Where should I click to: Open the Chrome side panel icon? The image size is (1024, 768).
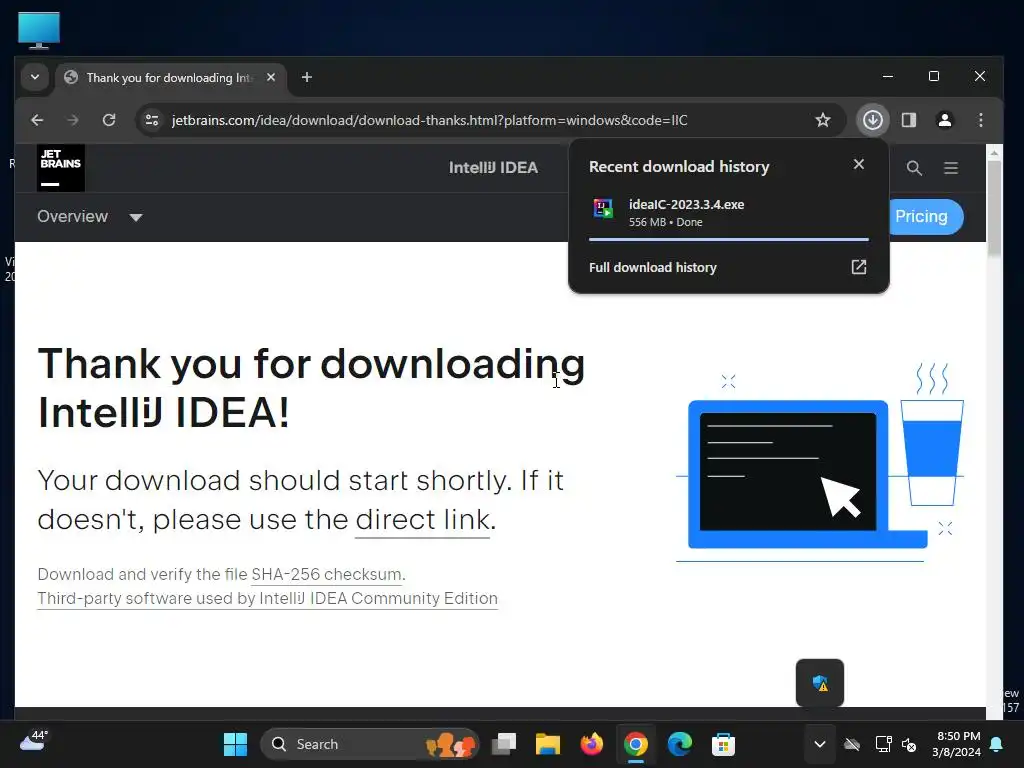[x=909, y=120]
